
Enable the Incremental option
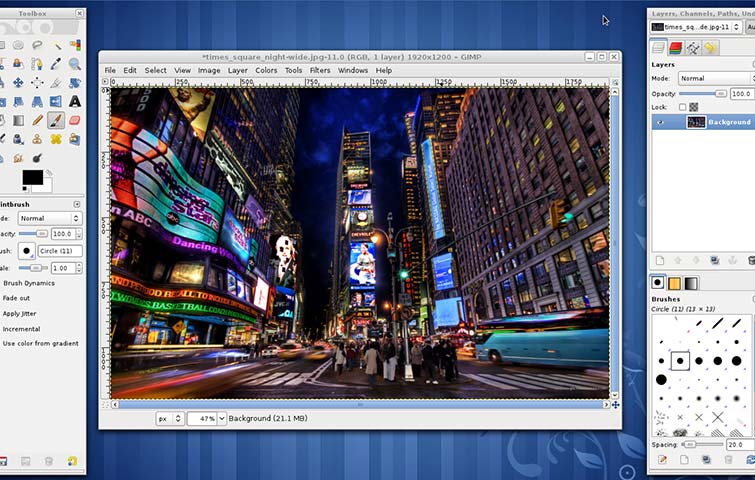click(21, 329)
